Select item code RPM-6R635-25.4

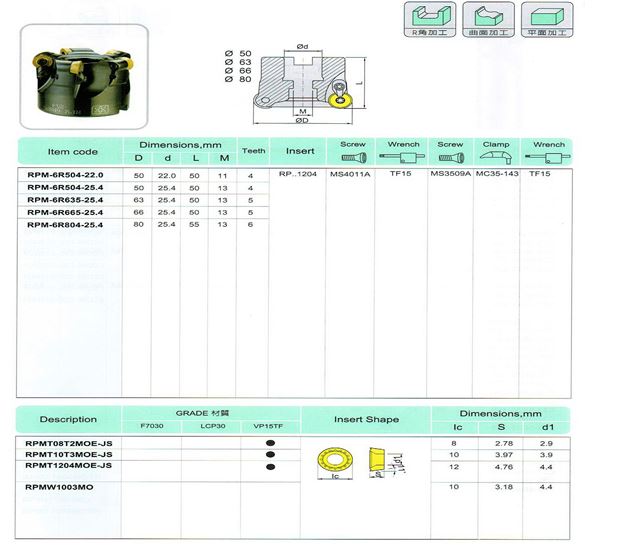point(65,200)
